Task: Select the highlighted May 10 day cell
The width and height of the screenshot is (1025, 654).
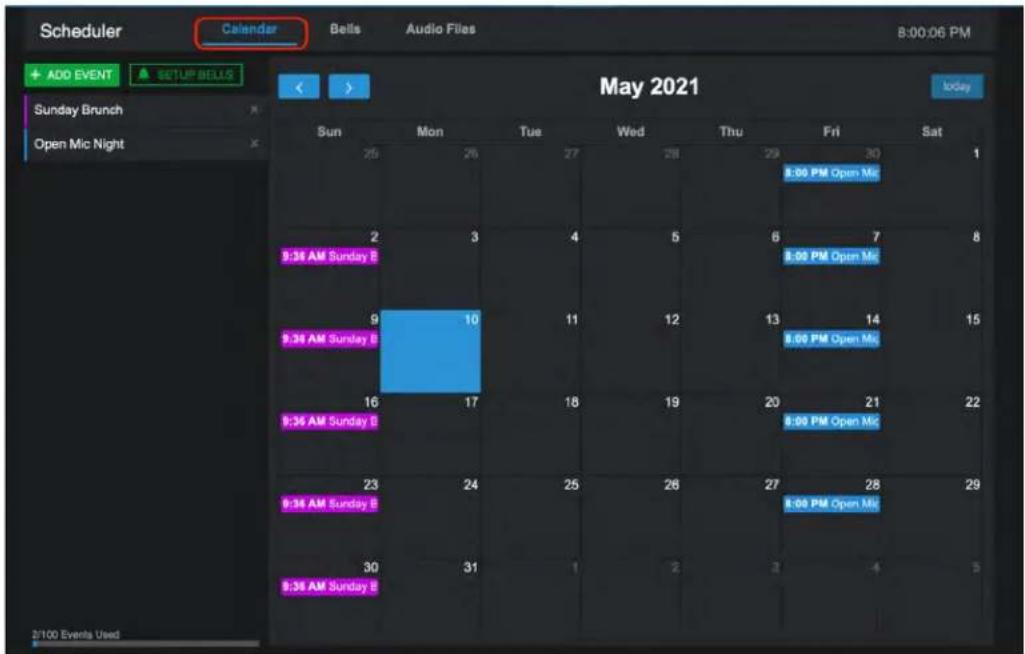Action: (430, 351)
